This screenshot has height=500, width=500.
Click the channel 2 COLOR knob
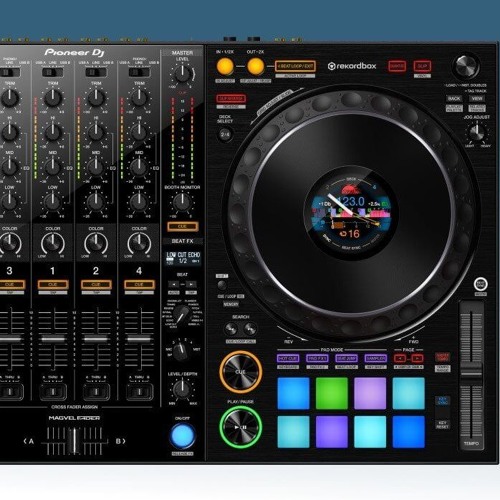pyautogui.click(x=96, y=244)
